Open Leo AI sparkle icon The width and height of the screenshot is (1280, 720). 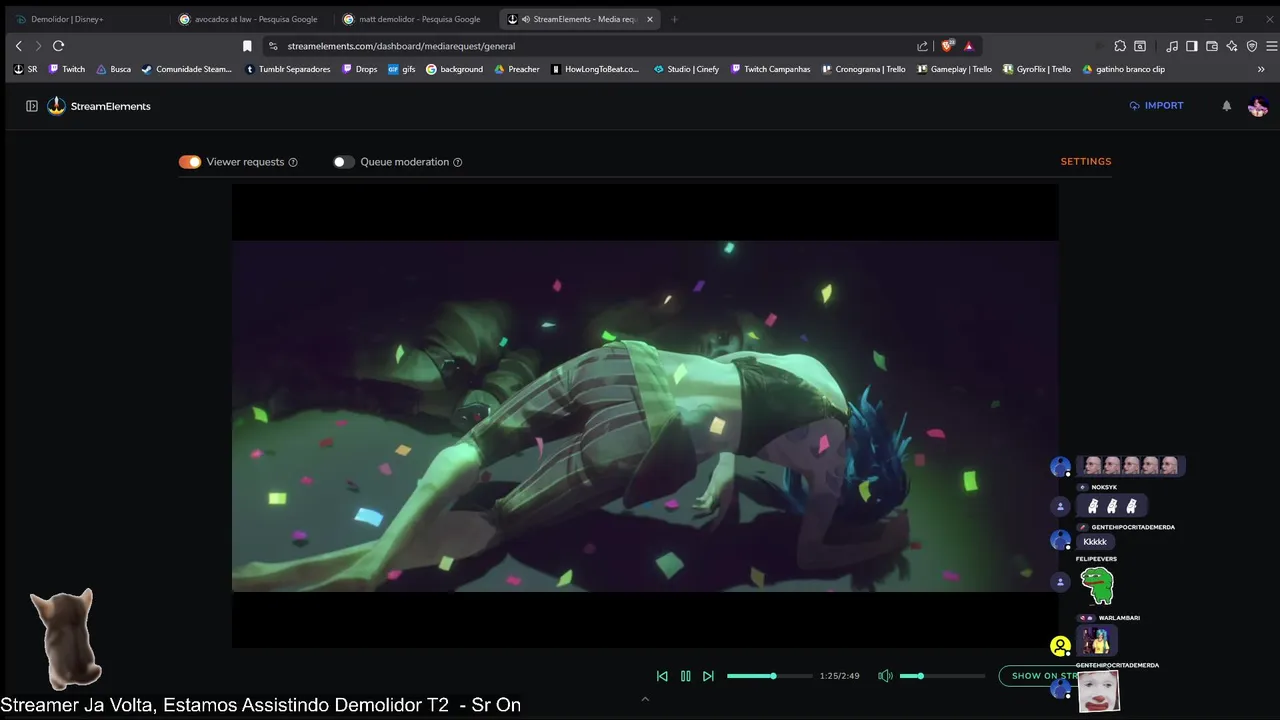click(1232, 46)
